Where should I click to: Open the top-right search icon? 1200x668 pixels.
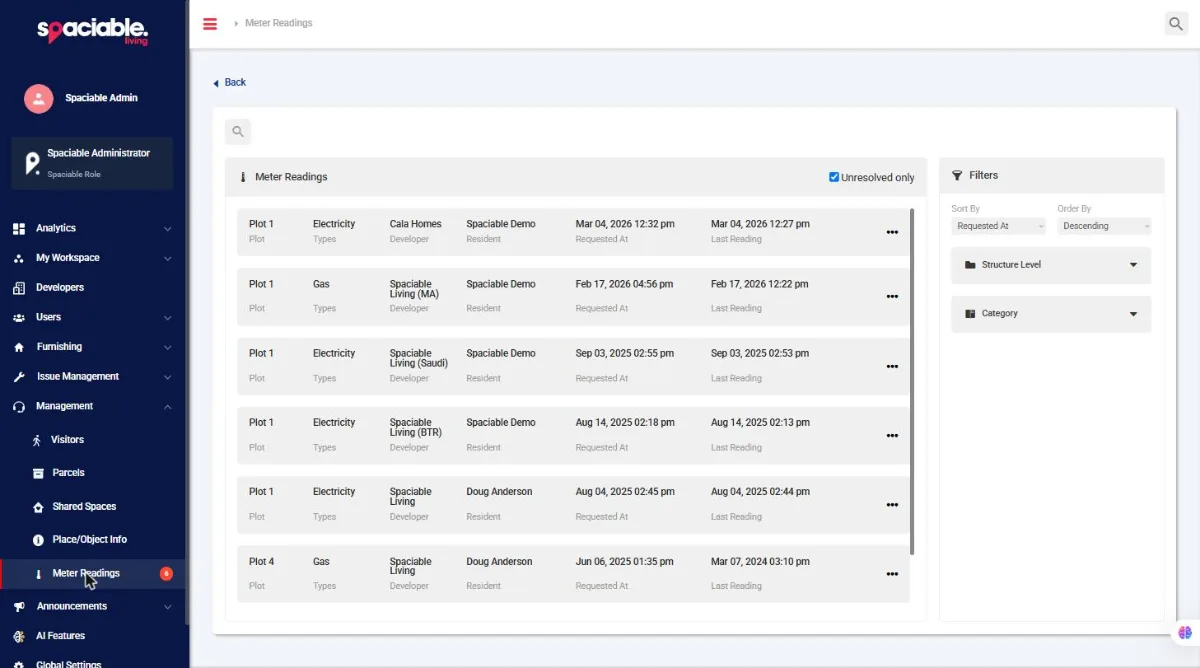1176,24
